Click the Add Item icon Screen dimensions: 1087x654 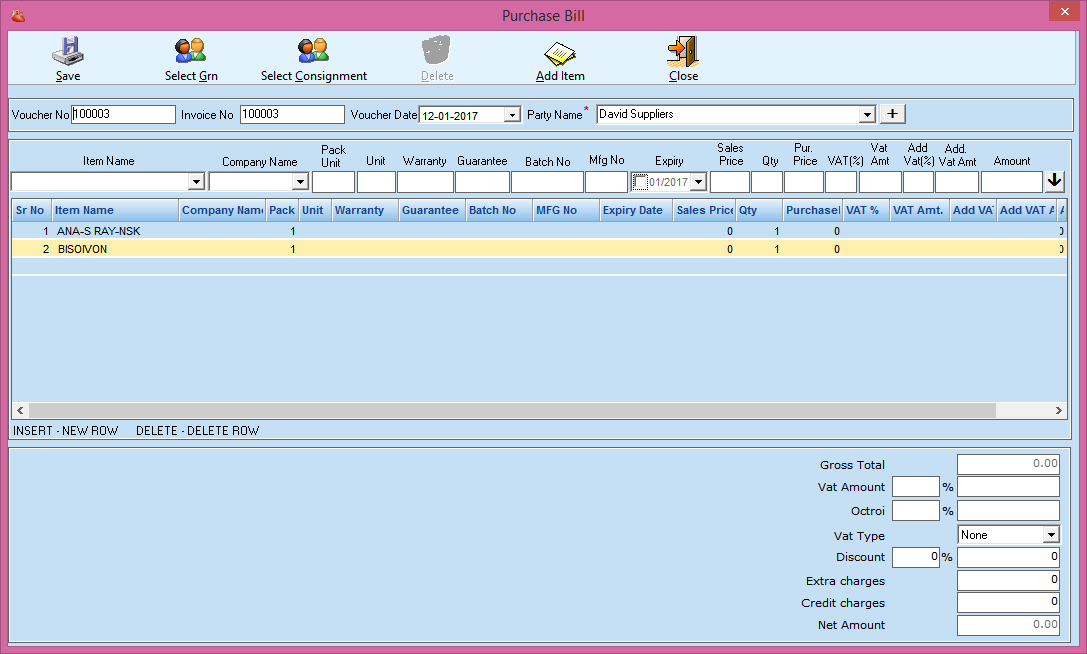[x=560, y=51]
